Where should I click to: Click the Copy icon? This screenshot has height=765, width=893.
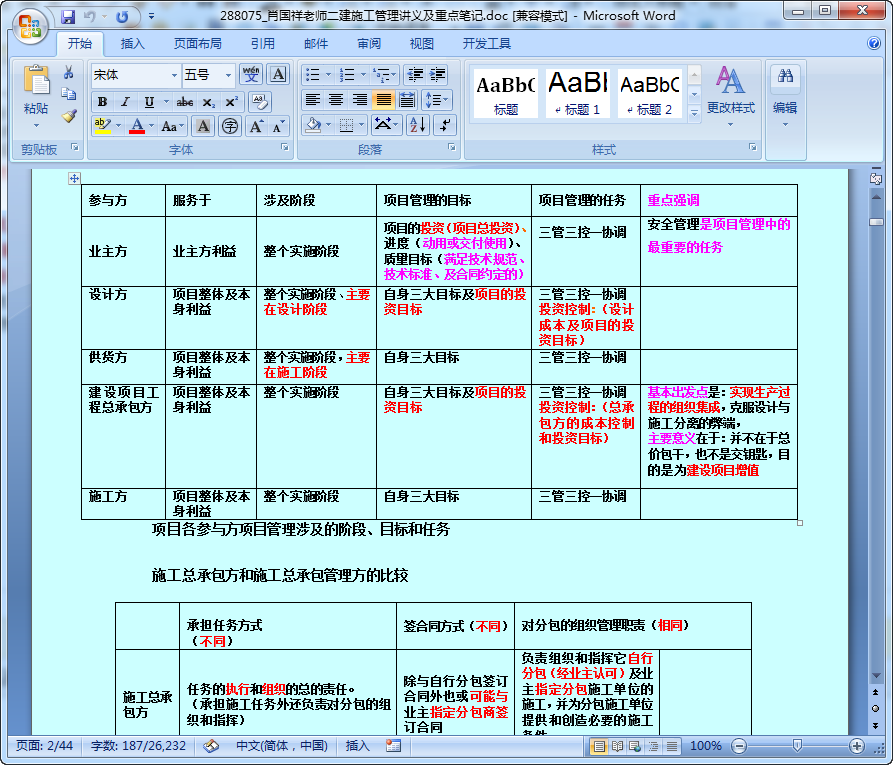tap(69, 94)
